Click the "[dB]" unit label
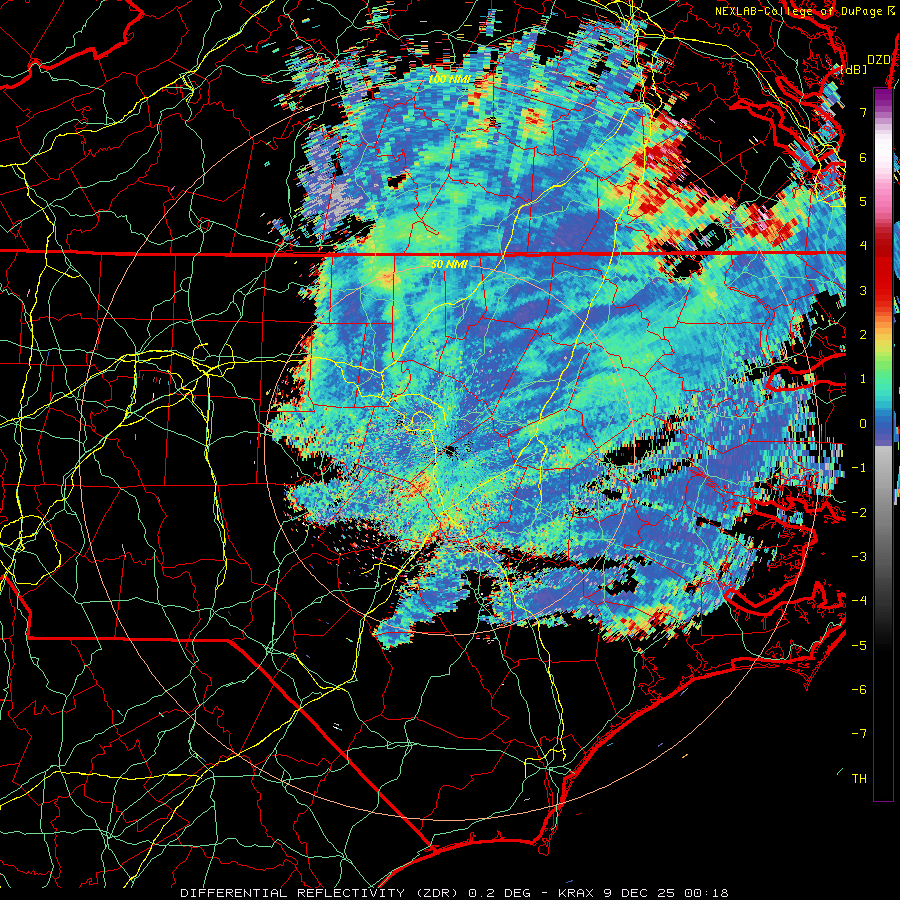The height and width of the screenshot is (900, 900). (854, 69)
